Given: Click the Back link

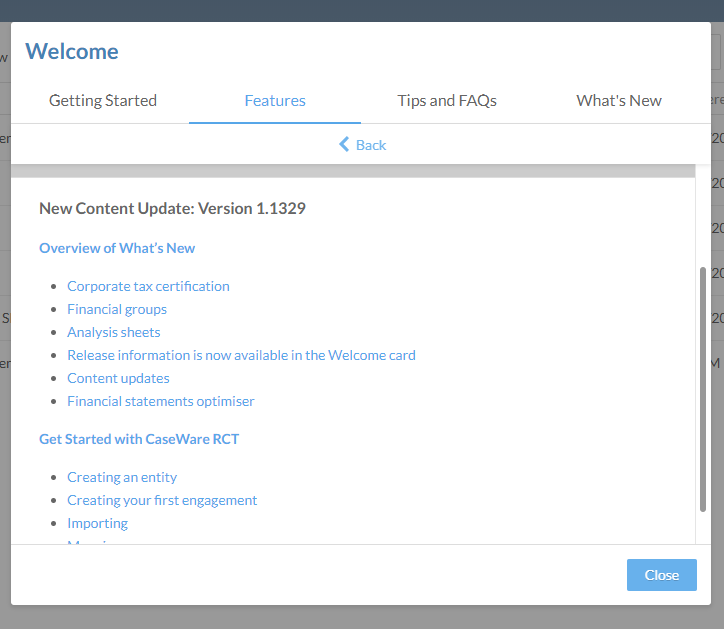Looking at the screenshot, I should point(370,145).
